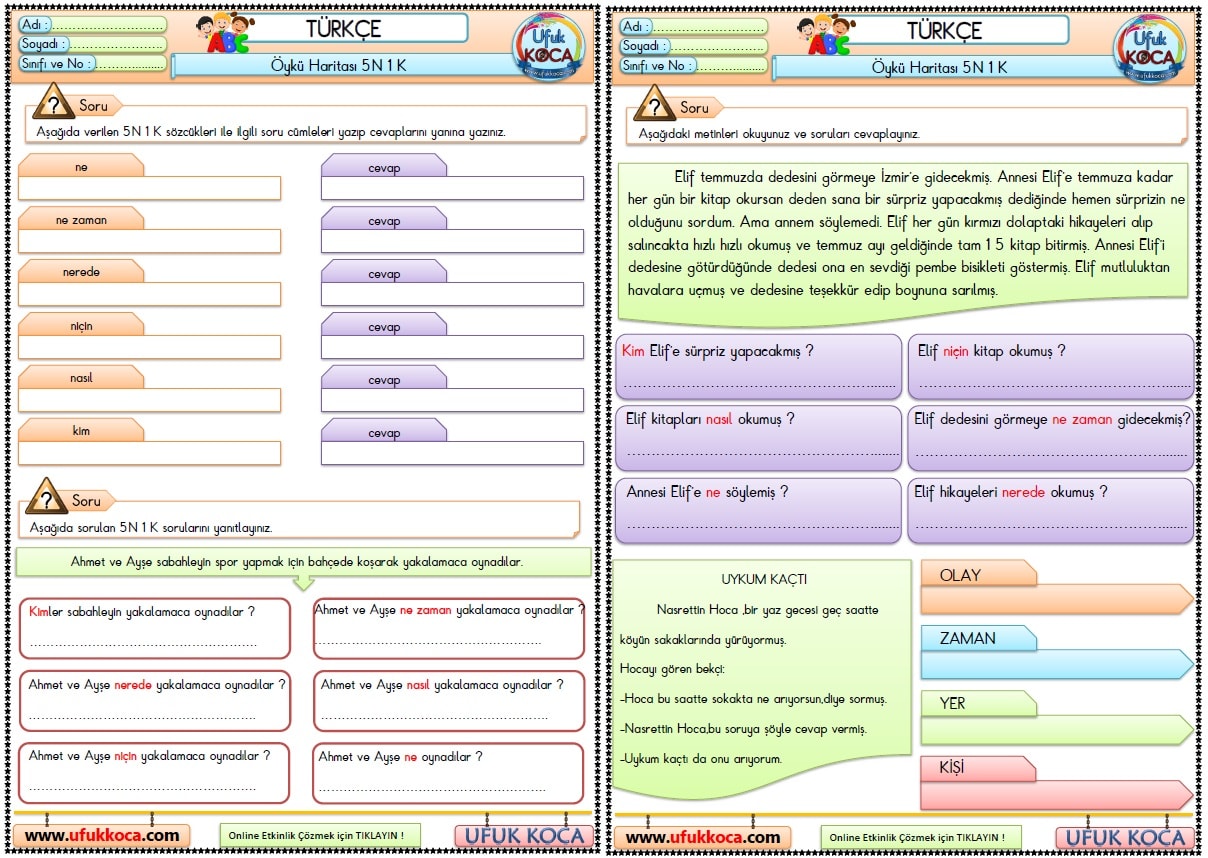Click the TÜRKÇE title on the right page
Image resolution: width=1208 pixels, height=858 pixels.
(x=945, y=30)
